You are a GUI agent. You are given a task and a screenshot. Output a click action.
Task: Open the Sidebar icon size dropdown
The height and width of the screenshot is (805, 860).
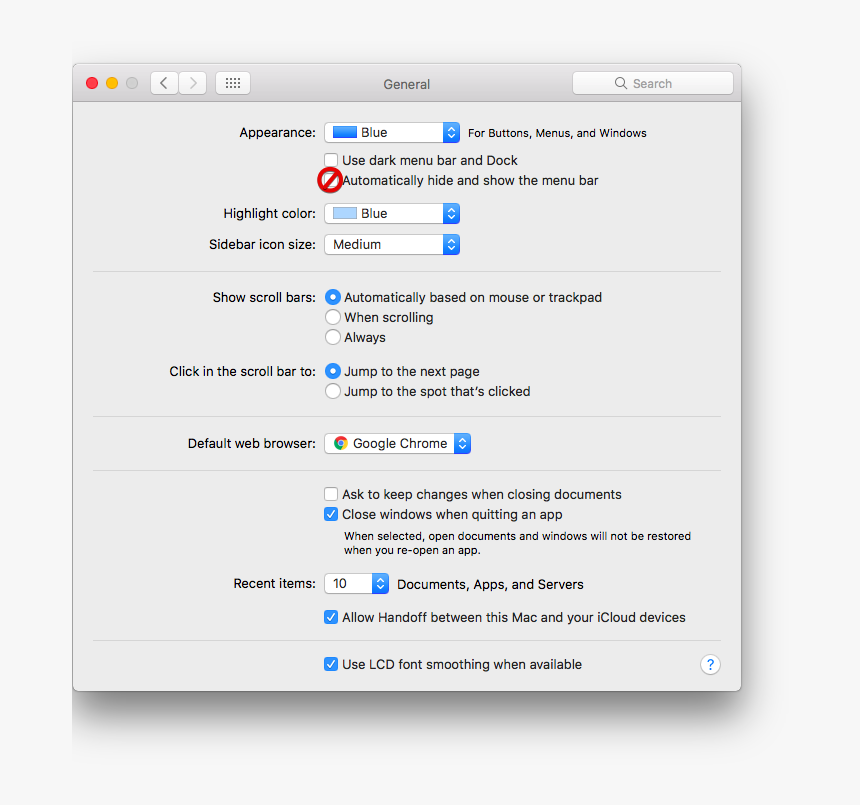pyautogui.click(x=391, y=244)
